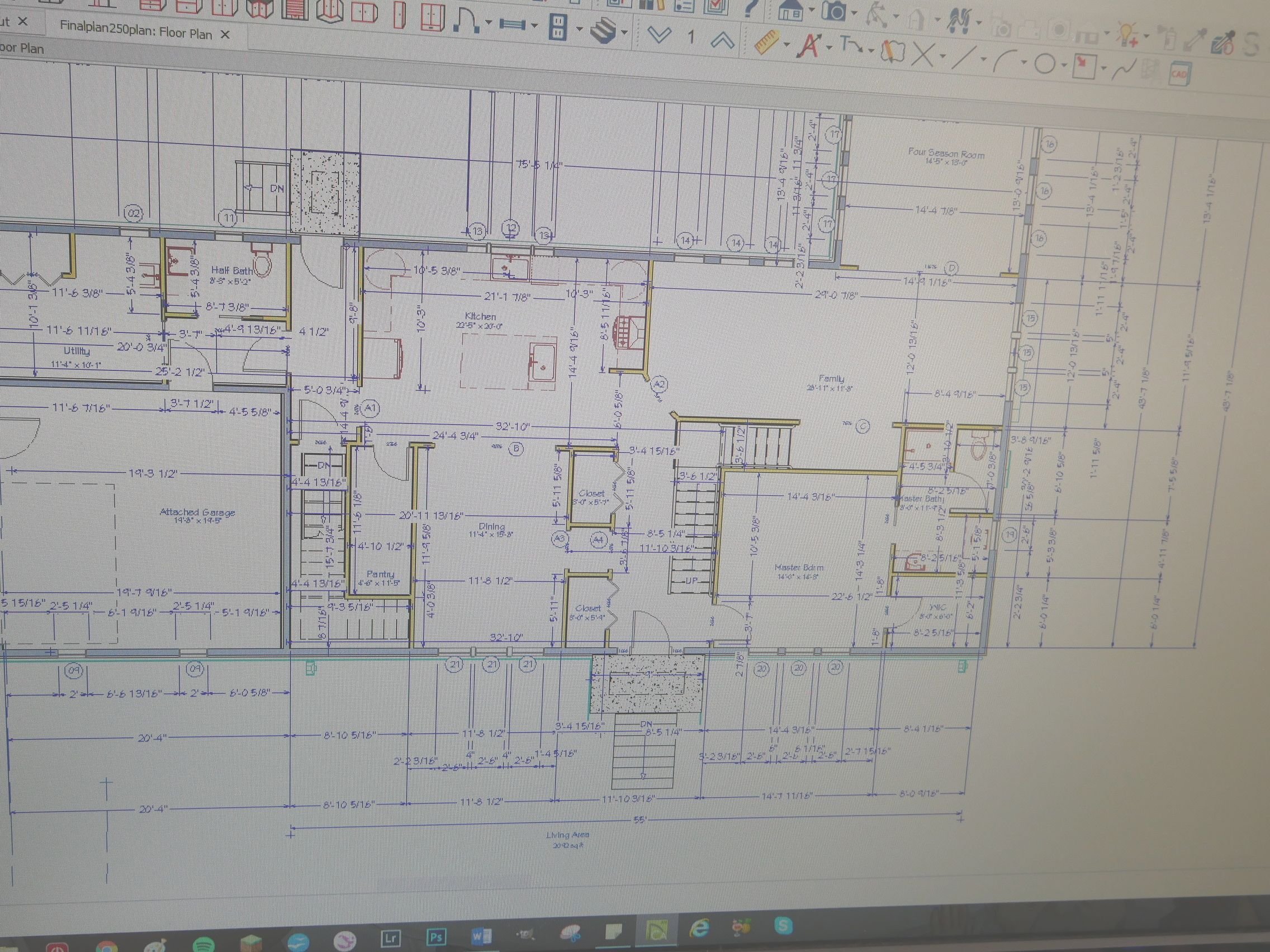Close the Finalplan250plan: Floor Plan tab
Screen dimensions: 1270x952
(225, 35)
